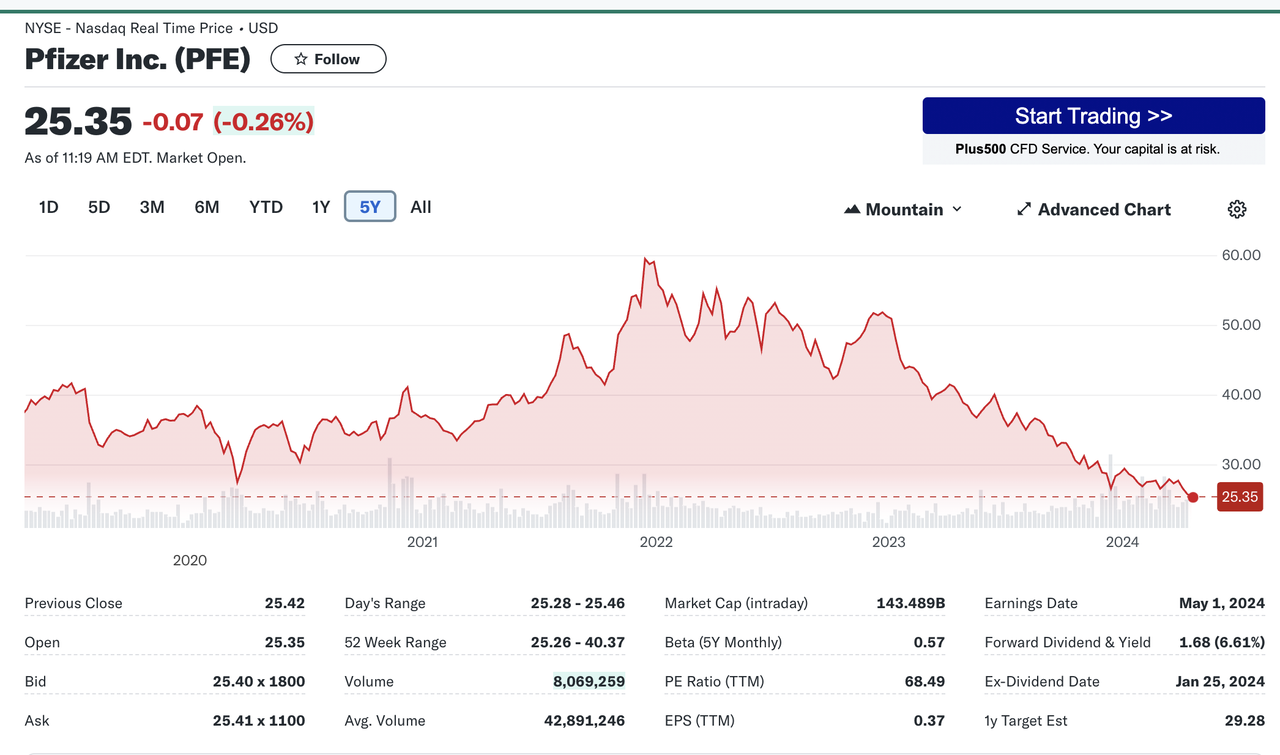Click the 2023 label on chart axis
The width and height of the screenshot is (1280, 755).
tap(889, 542)
